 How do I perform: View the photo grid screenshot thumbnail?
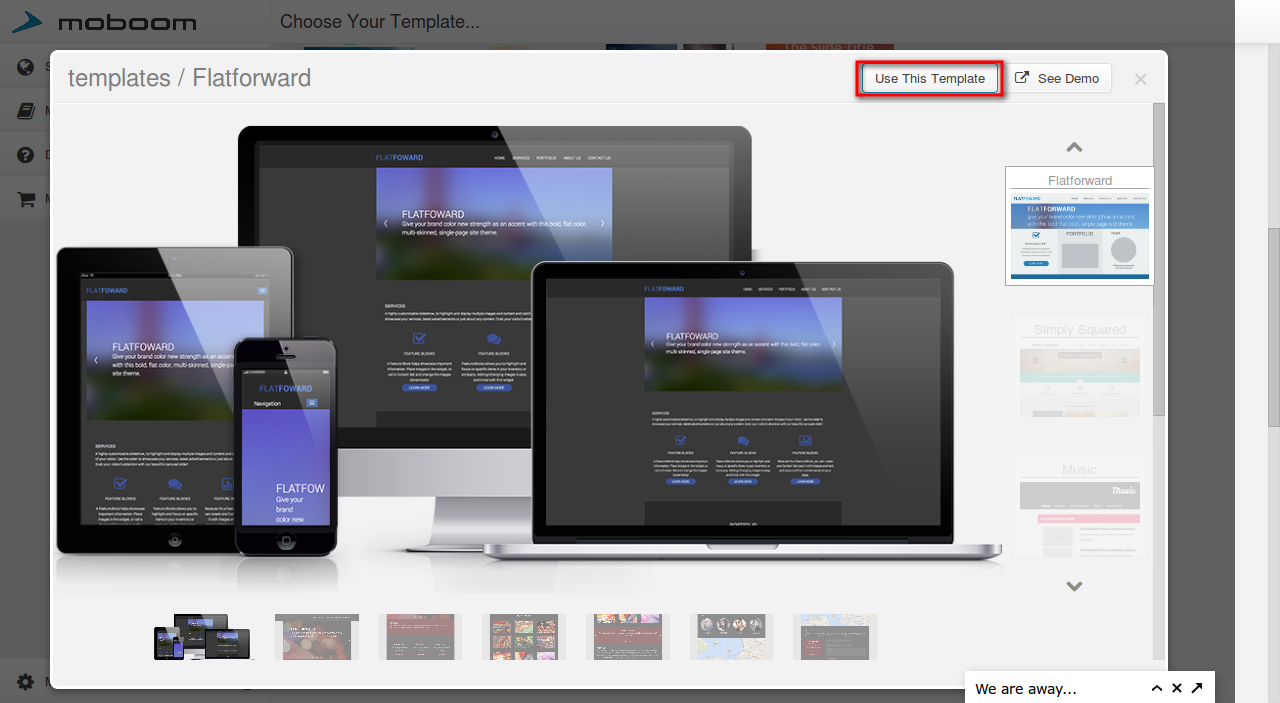click(x=524, y=637)
